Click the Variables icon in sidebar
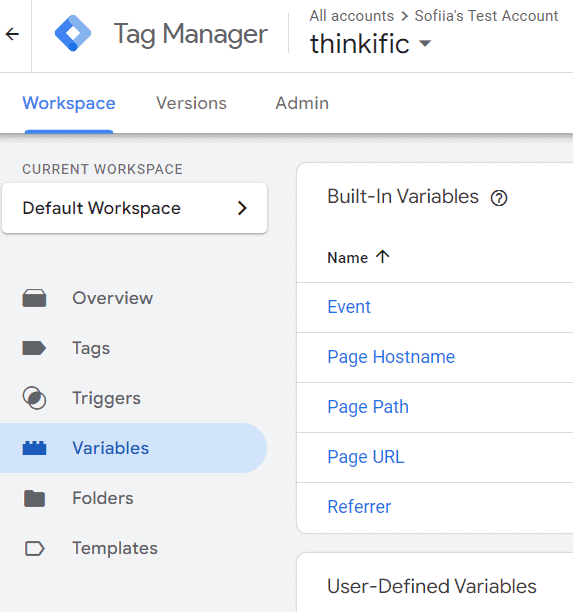This screenshot has height=612, width=573. coord(34,448)
